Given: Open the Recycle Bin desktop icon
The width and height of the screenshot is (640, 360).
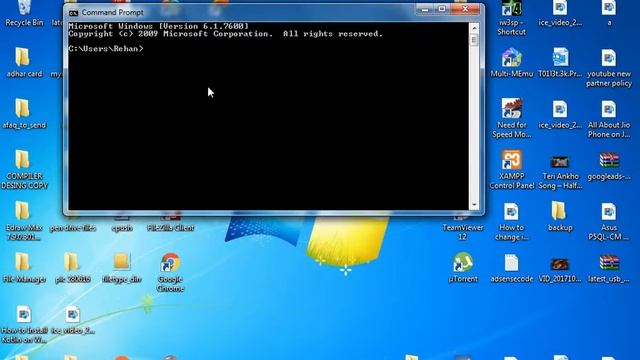Looking at the screenshot, I should 24,13.
